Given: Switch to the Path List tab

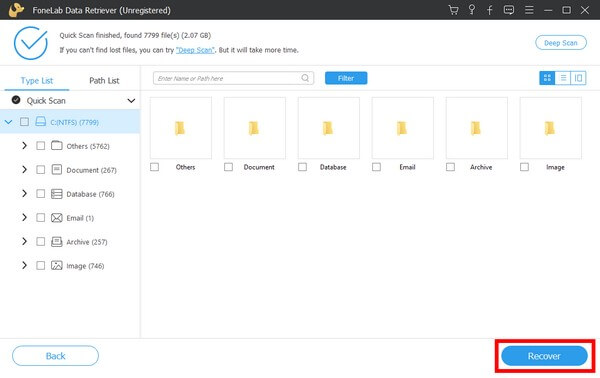Looking at the screenshot, I should (x=104, y=80).
